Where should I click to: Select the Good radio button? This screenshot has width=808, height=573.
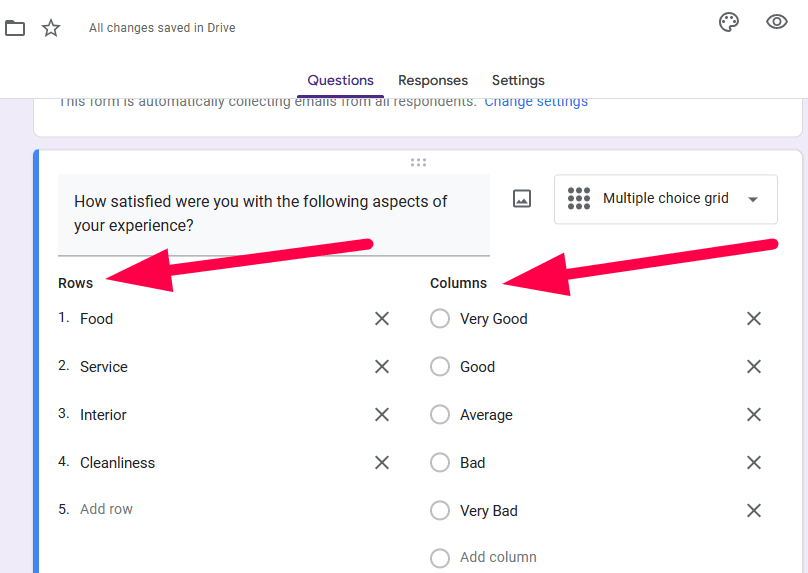coord(440,367)
